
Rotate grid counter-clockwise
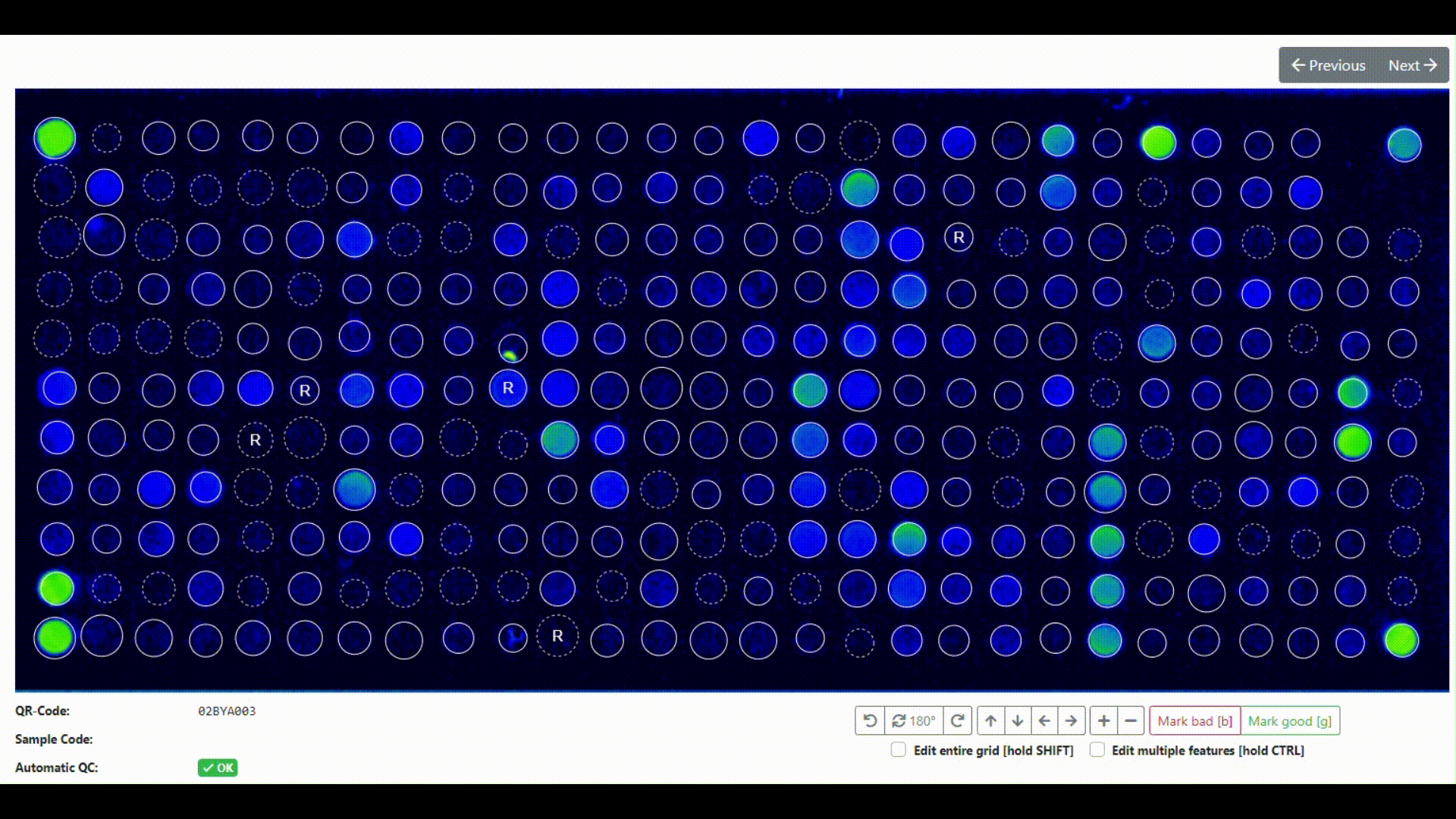pyautogui.click(x=870, y=720)
